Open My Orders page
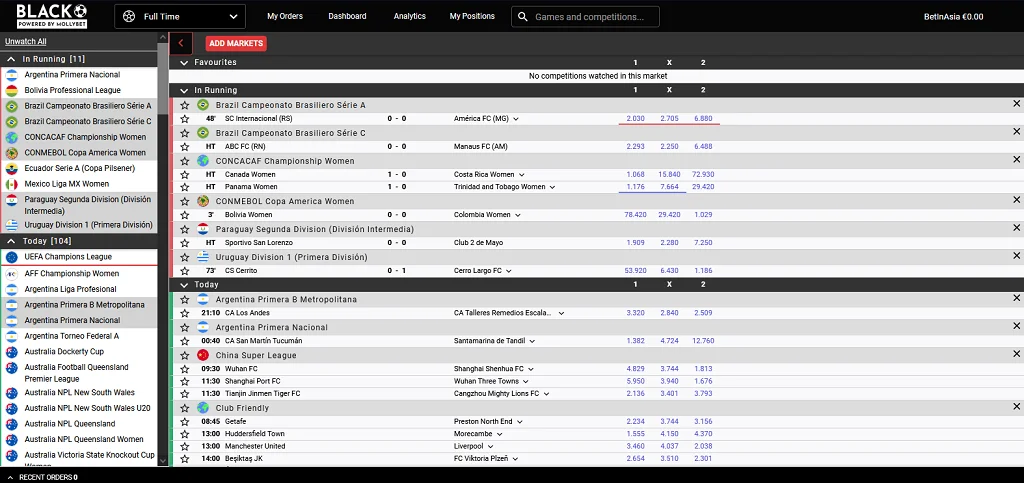 pyautogui.click(x=285, y=16)
